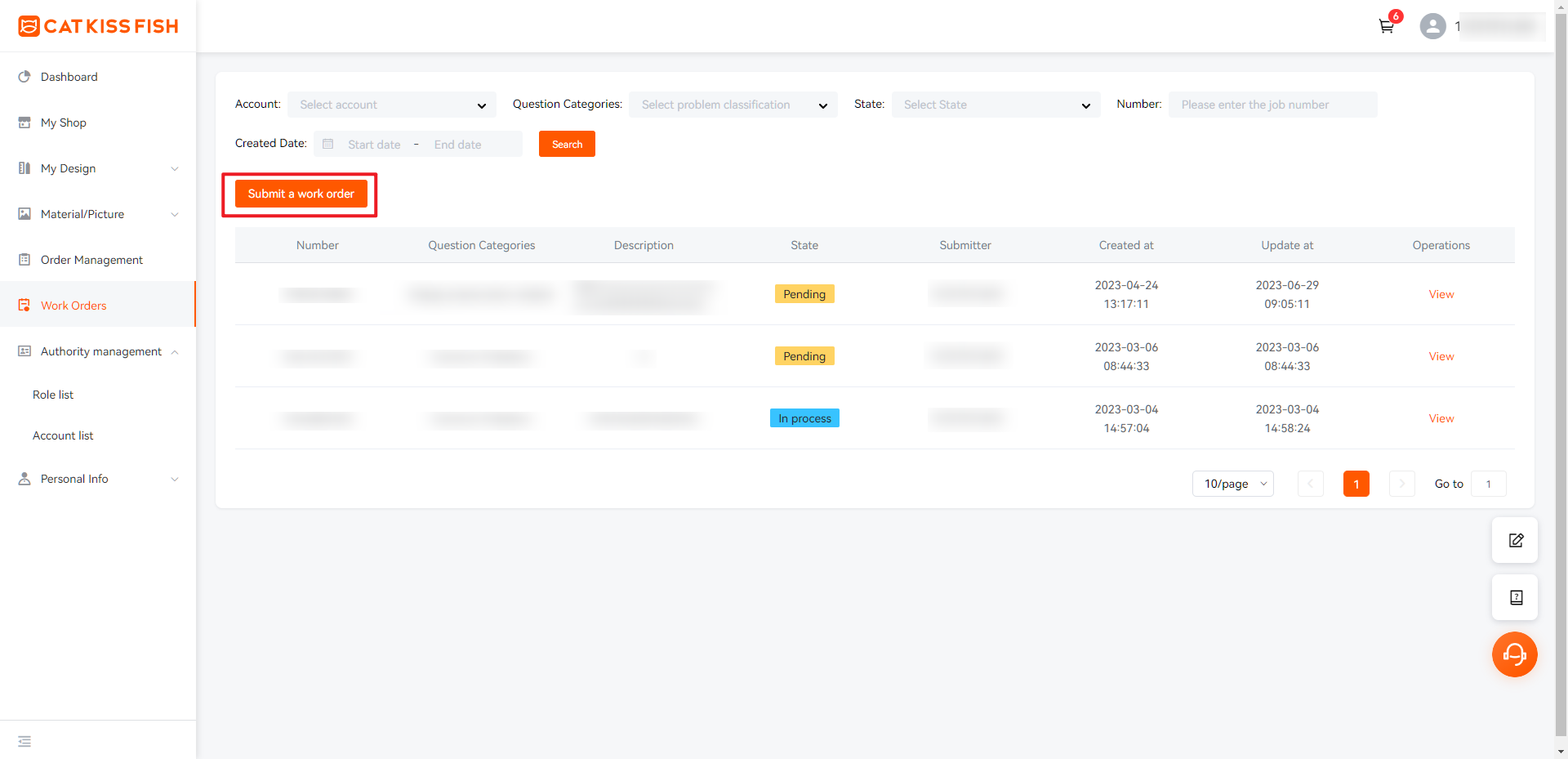Go to the previous page arrow
This screenshot has width=1568, height=759.
click(x=1311, y=484)
